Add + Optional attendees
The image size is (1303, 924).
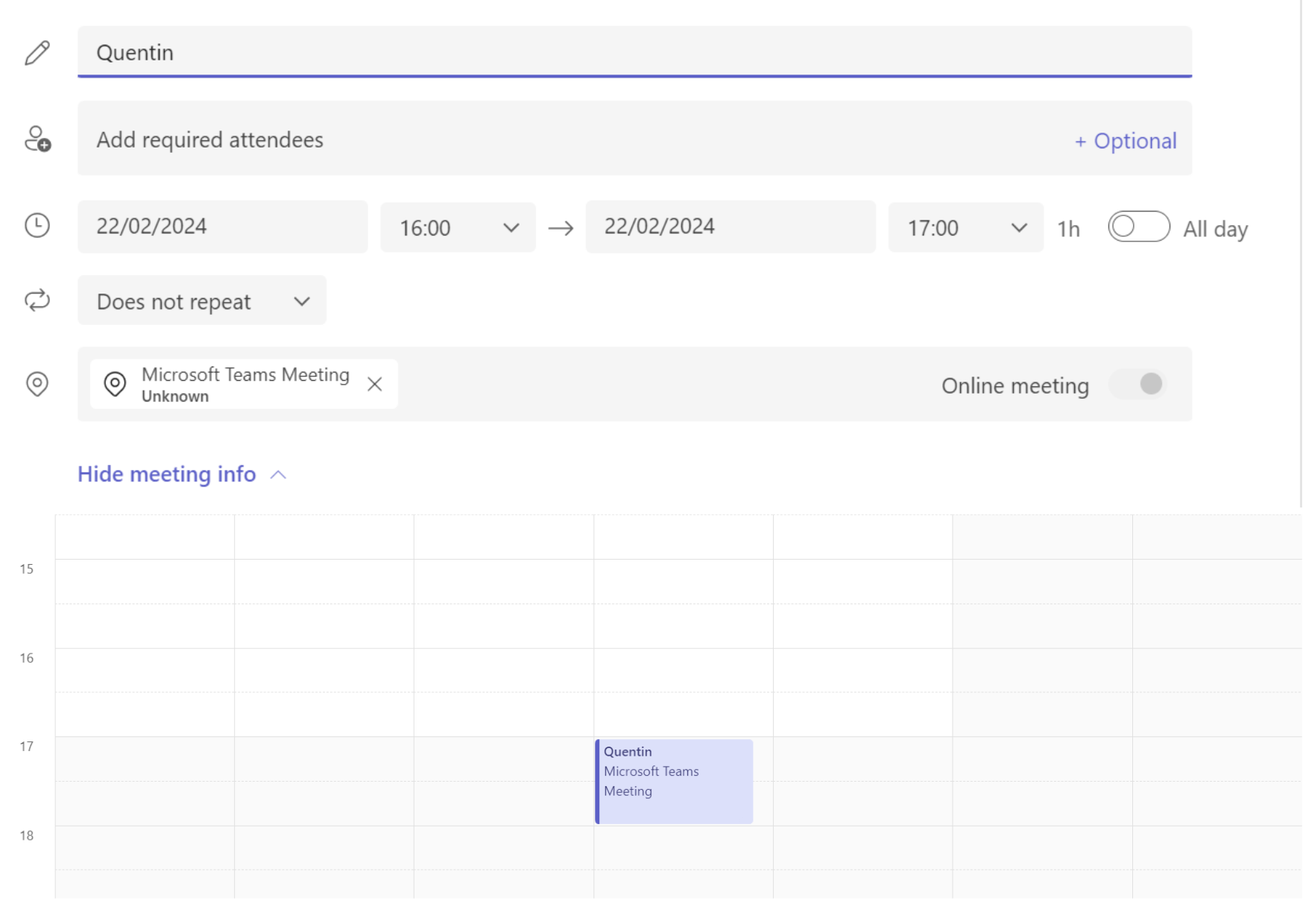(x=1126, y=141)
